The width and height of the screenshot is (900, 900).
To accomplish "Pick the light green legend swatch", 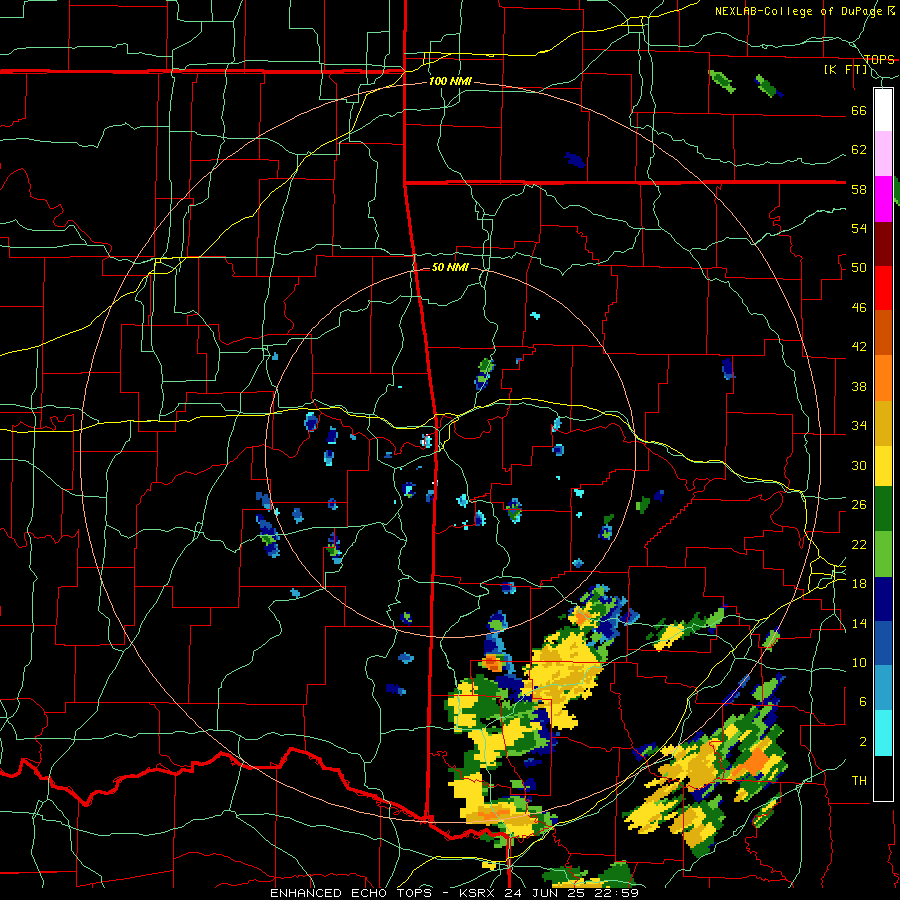I will [x=883, y=554].
